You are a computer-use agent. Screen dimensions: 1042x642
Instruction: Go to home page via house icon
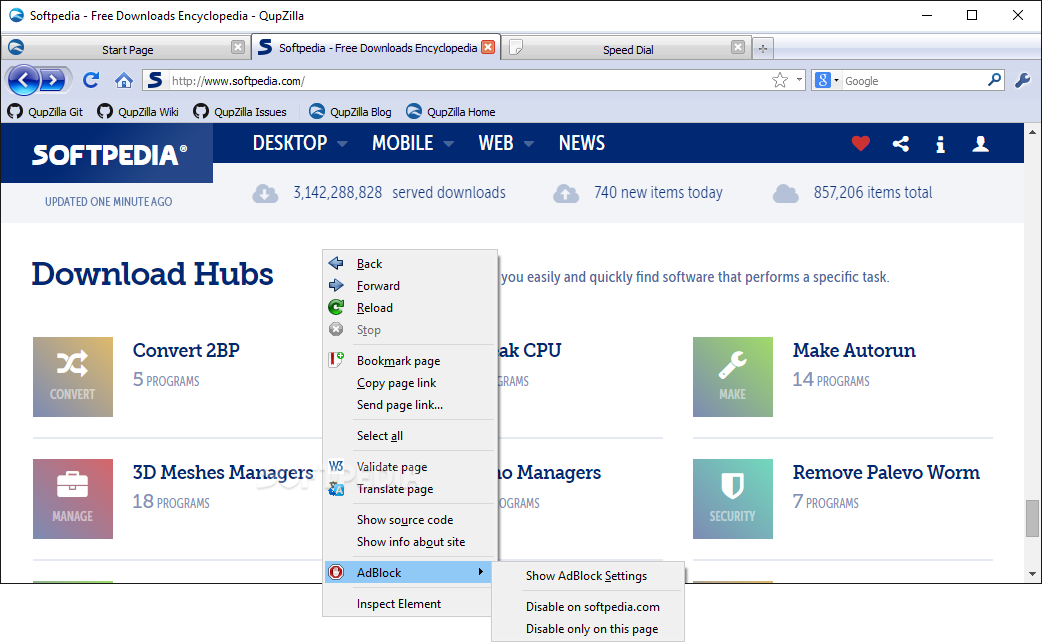click(x=123, y=80)
